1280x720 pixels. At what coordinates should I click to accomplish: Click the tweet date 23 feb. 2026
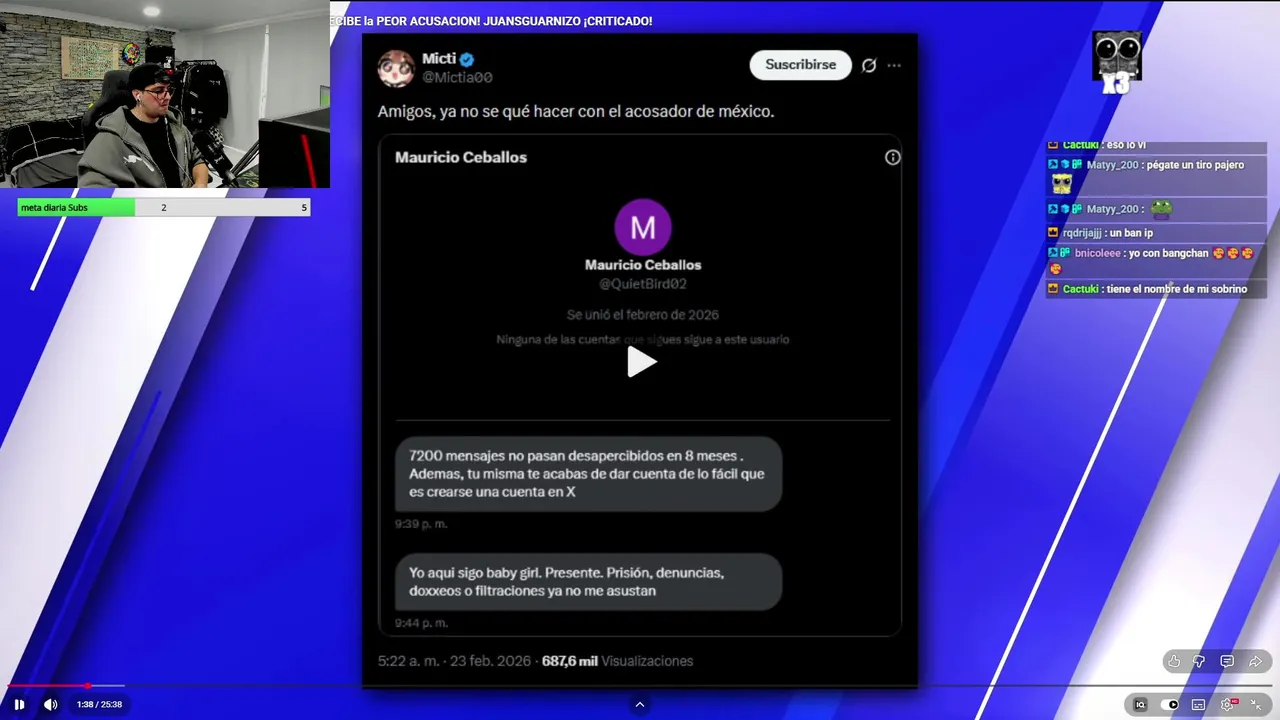coord(490,661)
